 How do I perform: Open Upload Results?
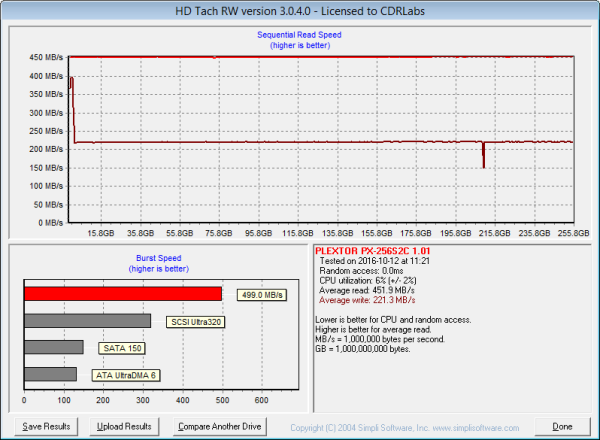pos(124,427)
